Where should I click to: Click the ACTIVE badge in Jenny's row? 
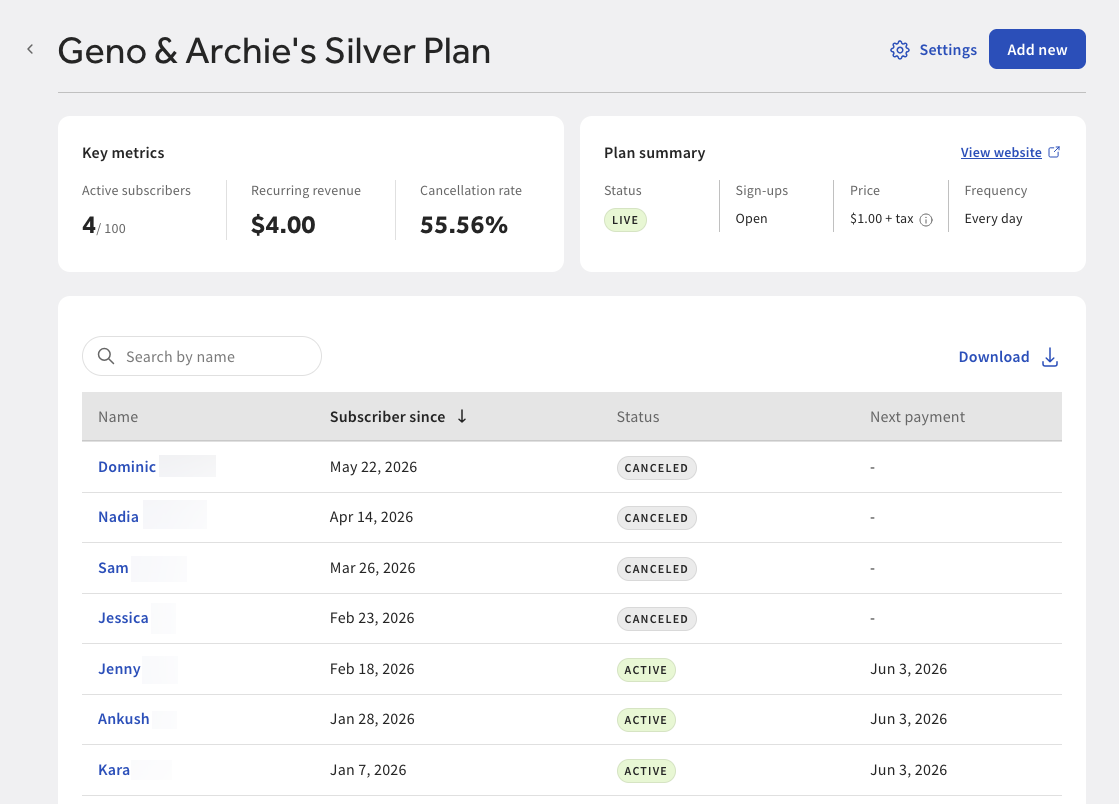point(646,670)
